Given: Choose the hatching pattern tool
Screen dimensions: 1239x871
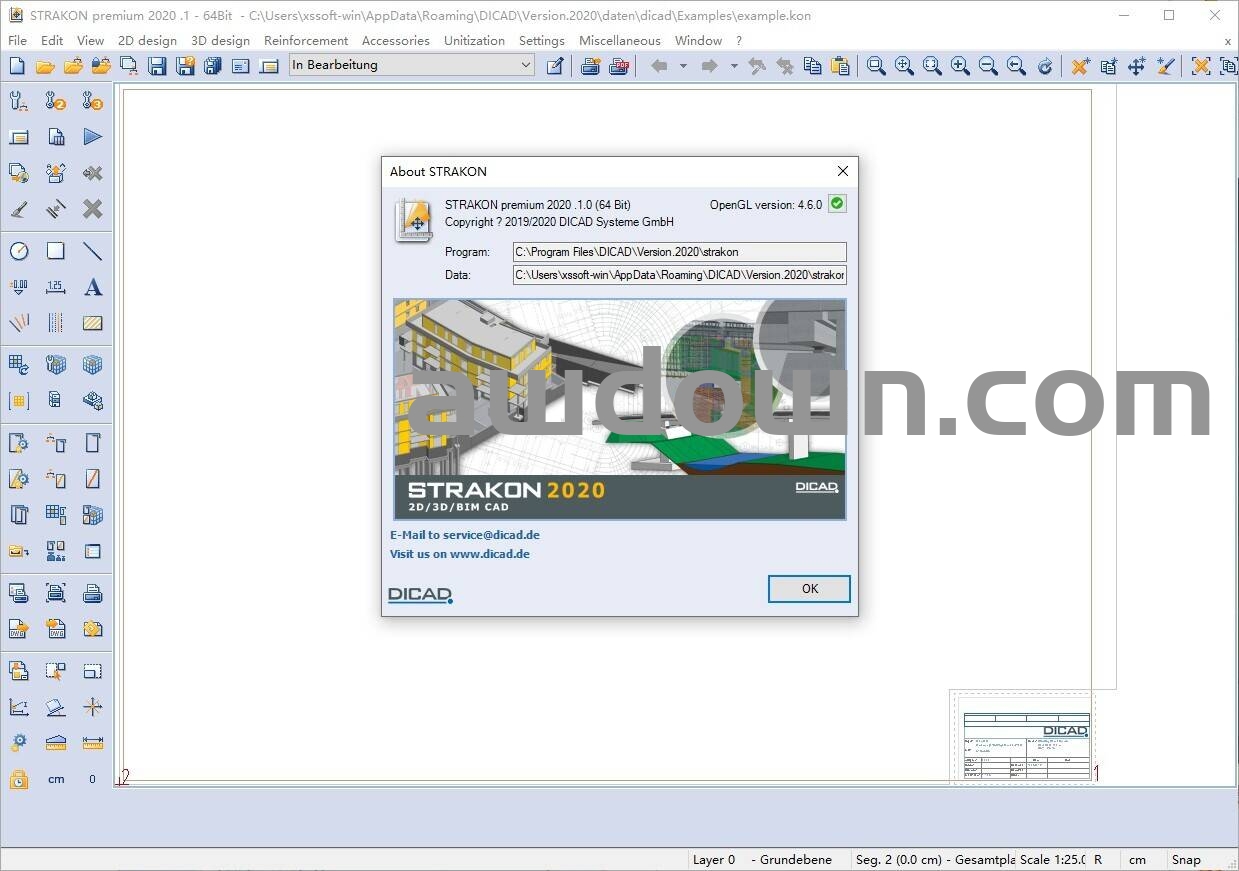Looking at the screenshot, I should click(93, 323).
